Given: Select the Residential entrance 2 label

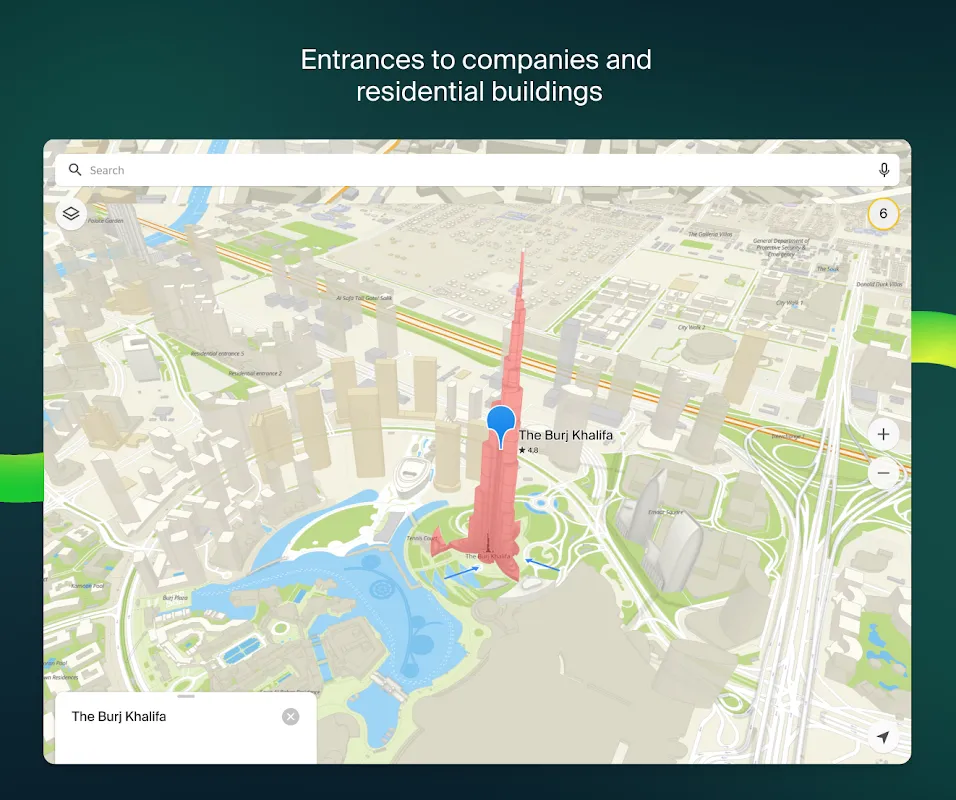Looking at the screenshot, I should pyautogui.click(x=255, y=373).
